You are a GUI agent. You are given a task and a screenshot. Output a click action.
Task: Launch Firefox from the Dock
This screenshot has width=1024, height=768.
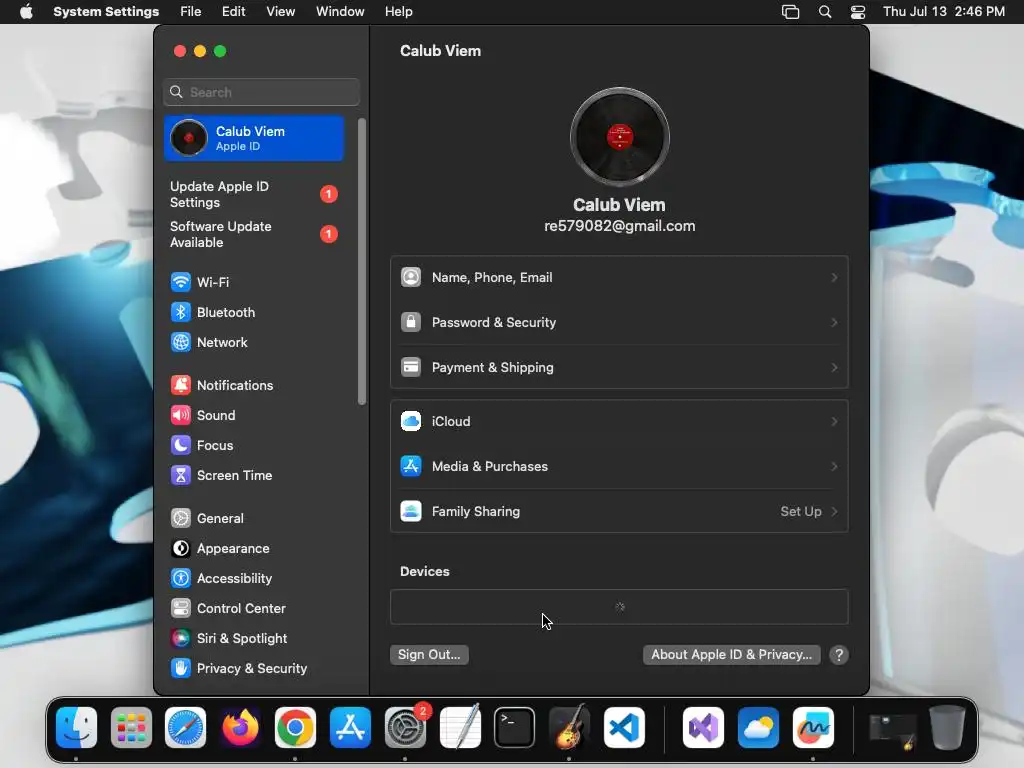tap(240, 727)
